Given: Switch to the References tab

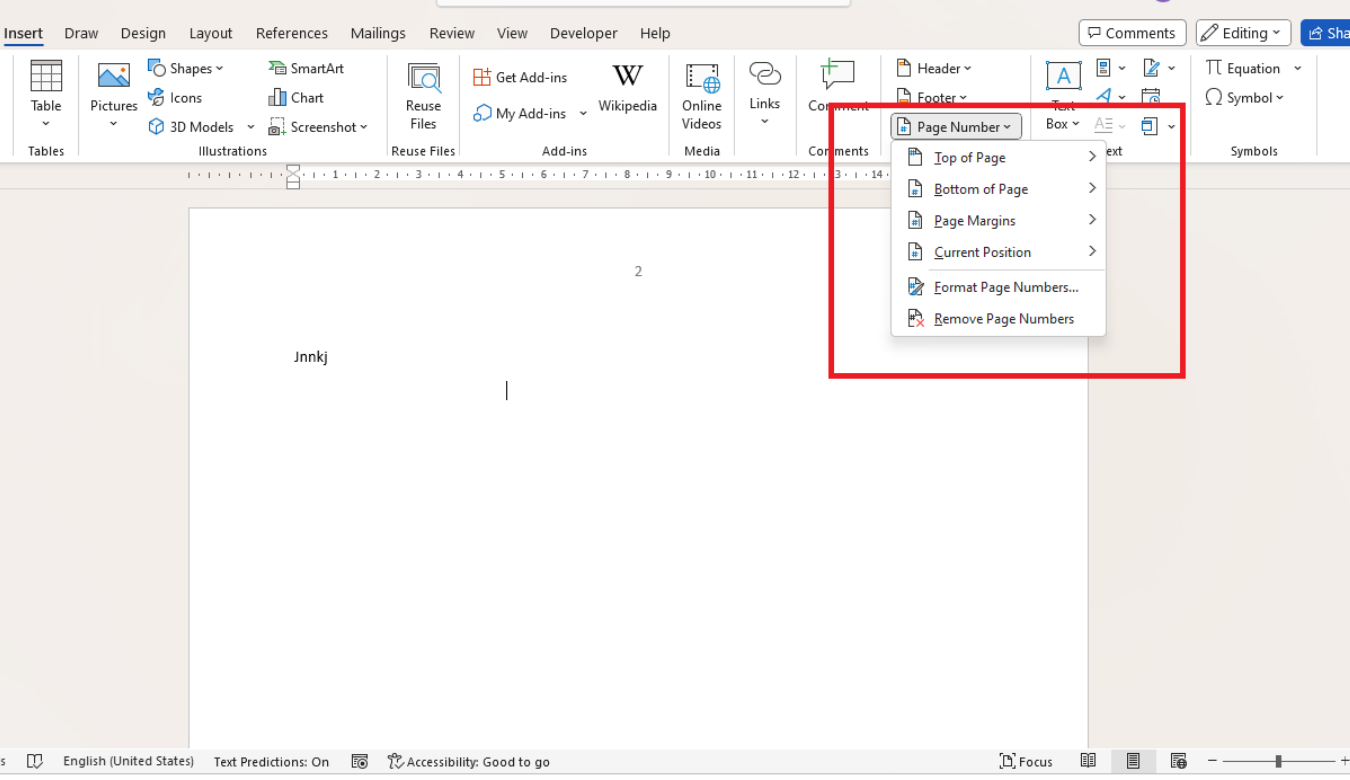Looking at the screenshot, I should coord(292,33).
